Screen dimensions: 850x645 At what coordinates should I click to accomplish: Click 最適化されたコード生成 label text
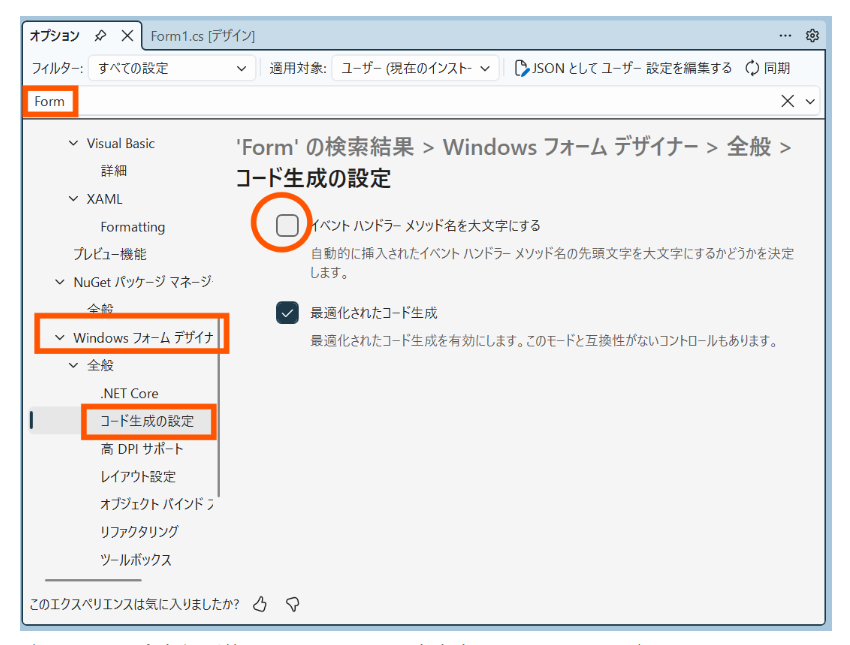374,313
